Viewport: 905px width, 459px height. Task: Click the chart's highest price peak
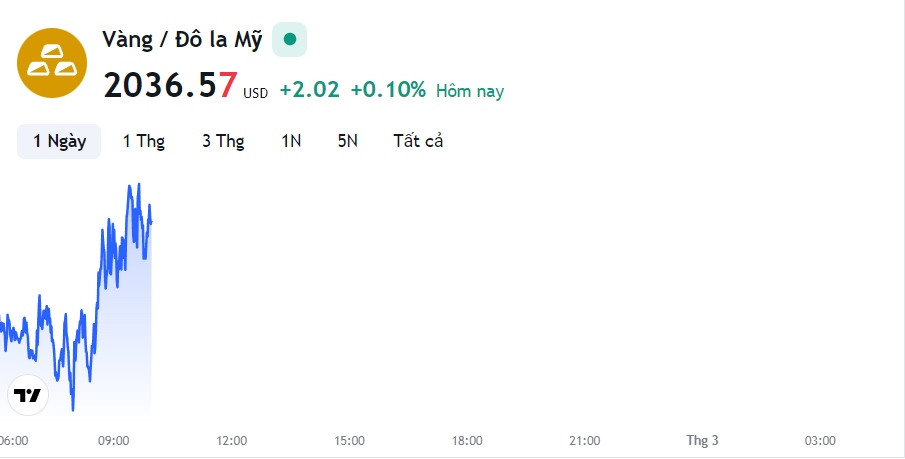pyautogui.click(x=139, y=185)
